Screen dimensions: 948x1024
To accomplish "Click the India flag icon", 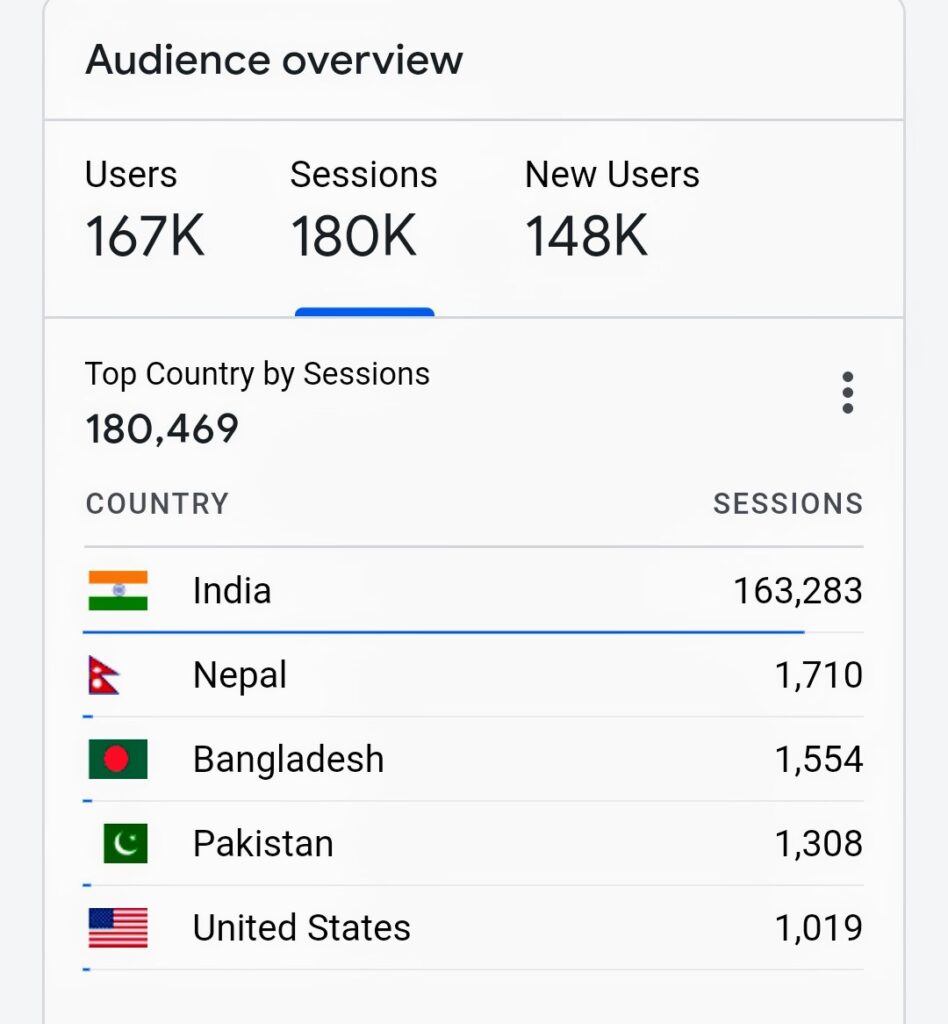I will pyautogui.click(x=118, y=591).
